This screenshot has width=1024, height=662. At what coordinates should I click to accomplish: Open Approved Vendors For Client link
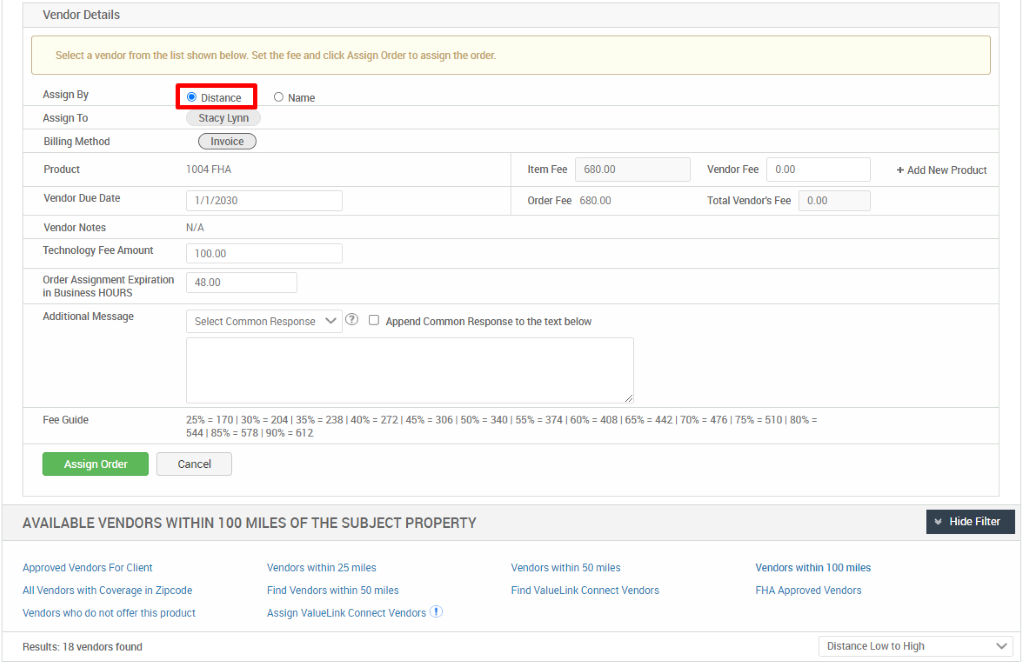click(x=88, y=568)
